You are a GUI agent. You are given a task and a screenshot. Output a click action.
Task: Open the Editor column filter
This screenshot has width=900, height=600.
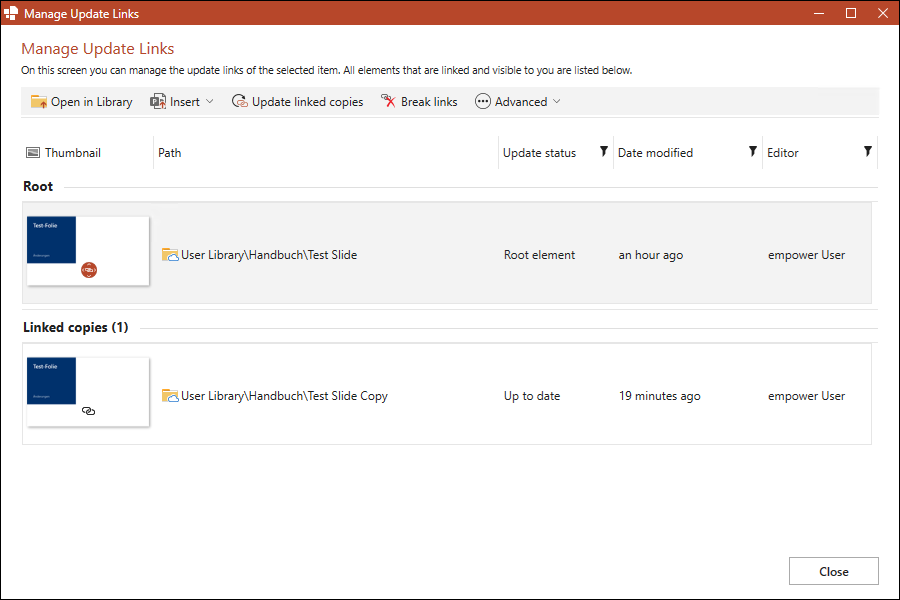[x=868, y=152]
